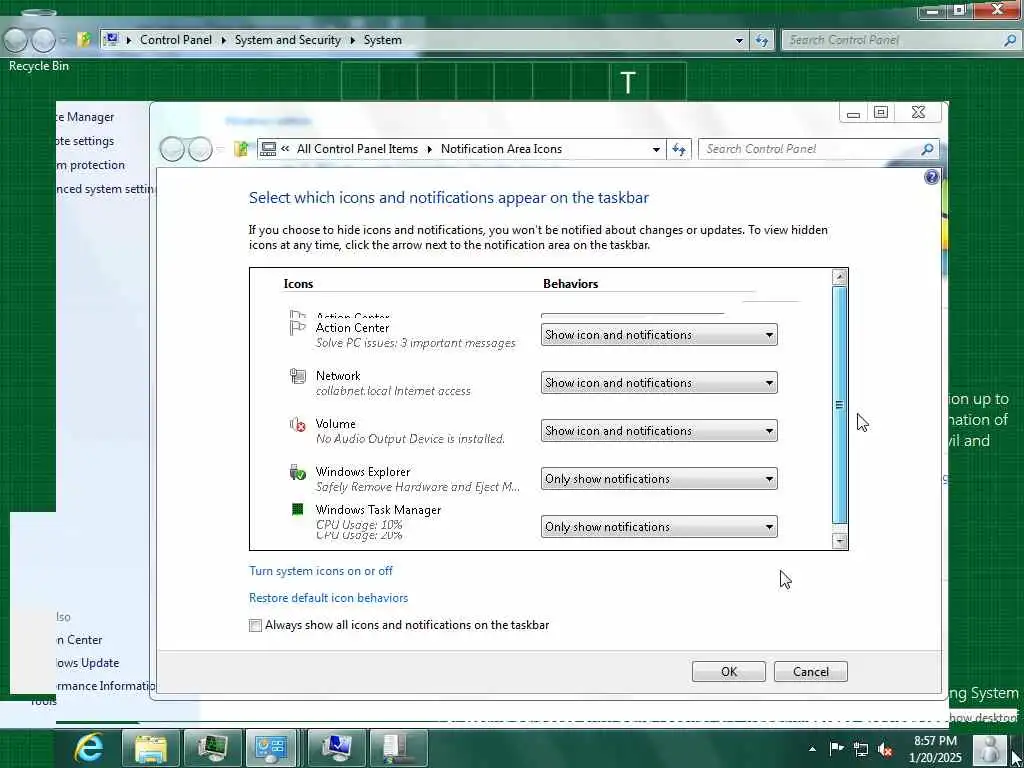Click Advanced system settings link
The height and width of the screenshot is (768, 1024).
[x=106, y=189]
